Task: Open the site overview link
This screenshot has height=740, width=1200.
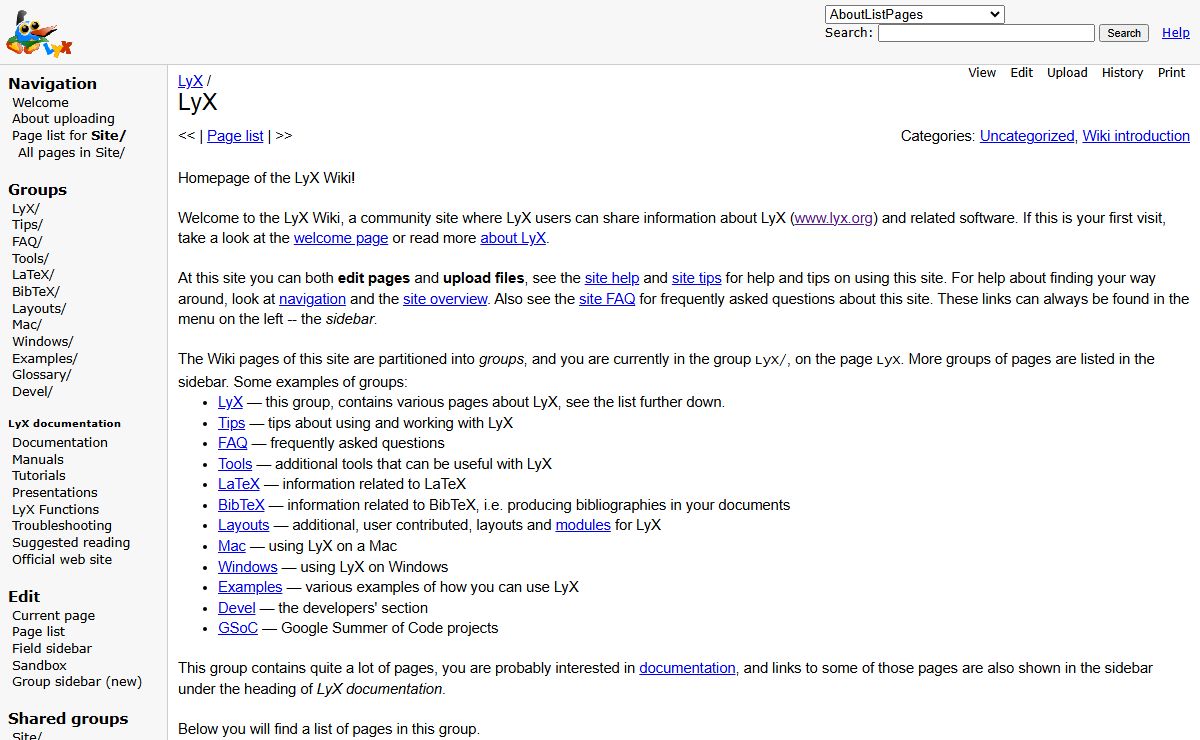Action: coord(445,299)
